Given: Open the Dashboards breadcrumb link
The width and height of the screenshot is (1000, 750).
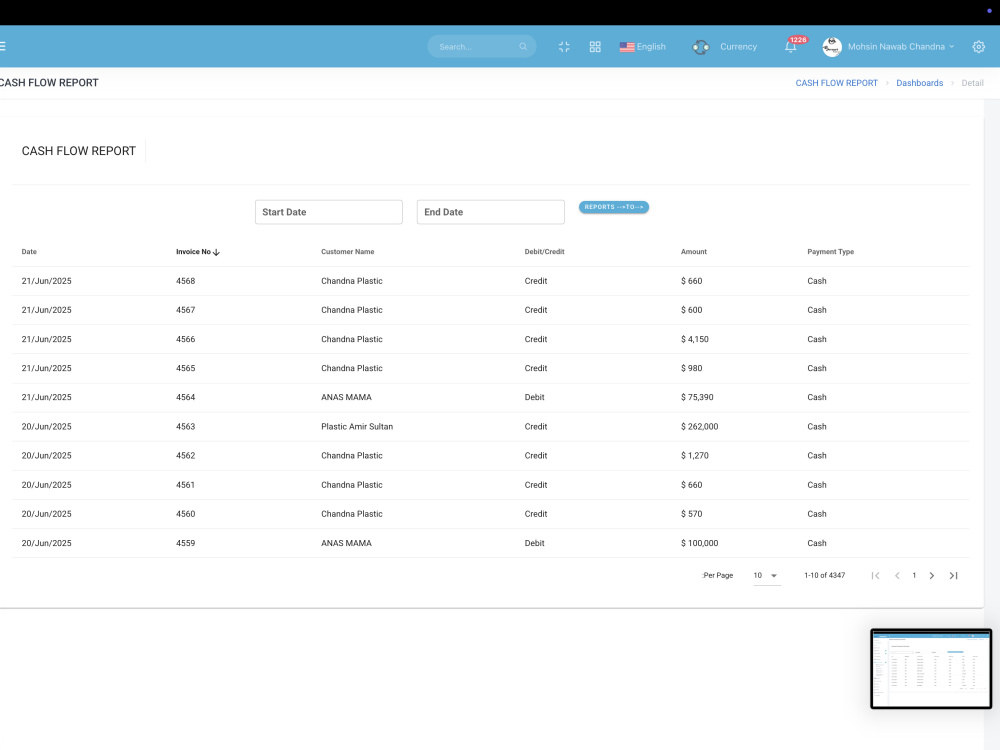Looking at the screenshot, I should point(919,83).
